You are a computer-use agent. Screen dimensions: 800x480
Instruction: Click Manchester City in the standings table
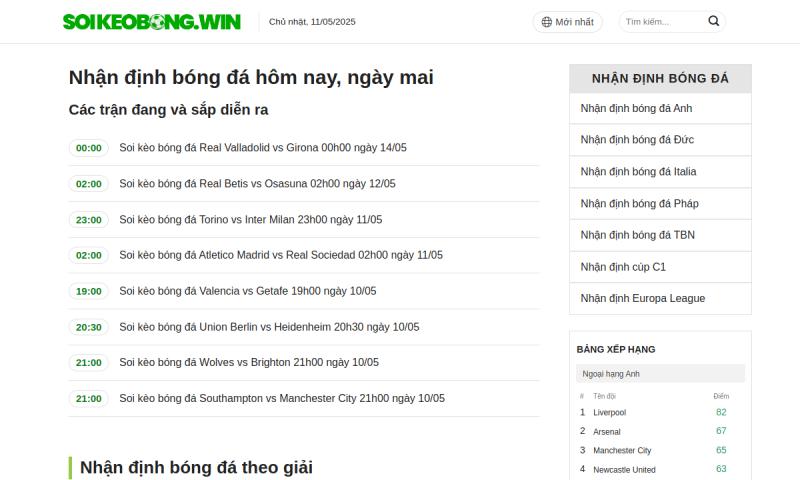(x=622, y=450)
